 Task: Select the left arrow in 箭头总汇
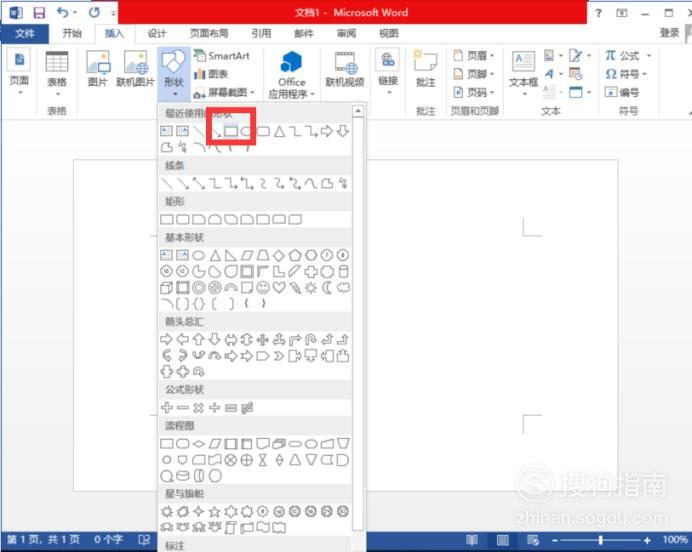point(182,339)
